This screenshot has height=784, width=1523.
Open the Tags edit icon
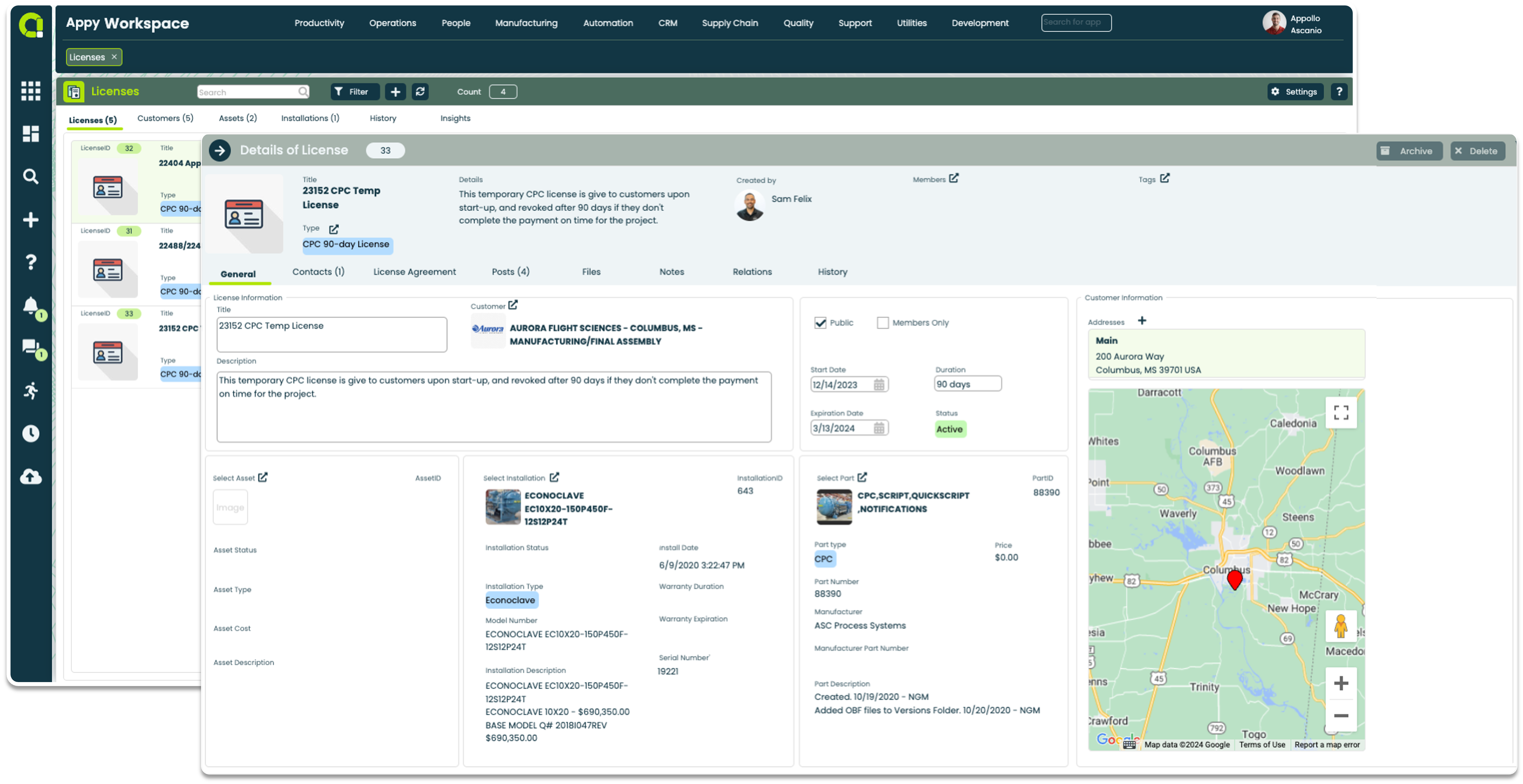pos(1165,178)
